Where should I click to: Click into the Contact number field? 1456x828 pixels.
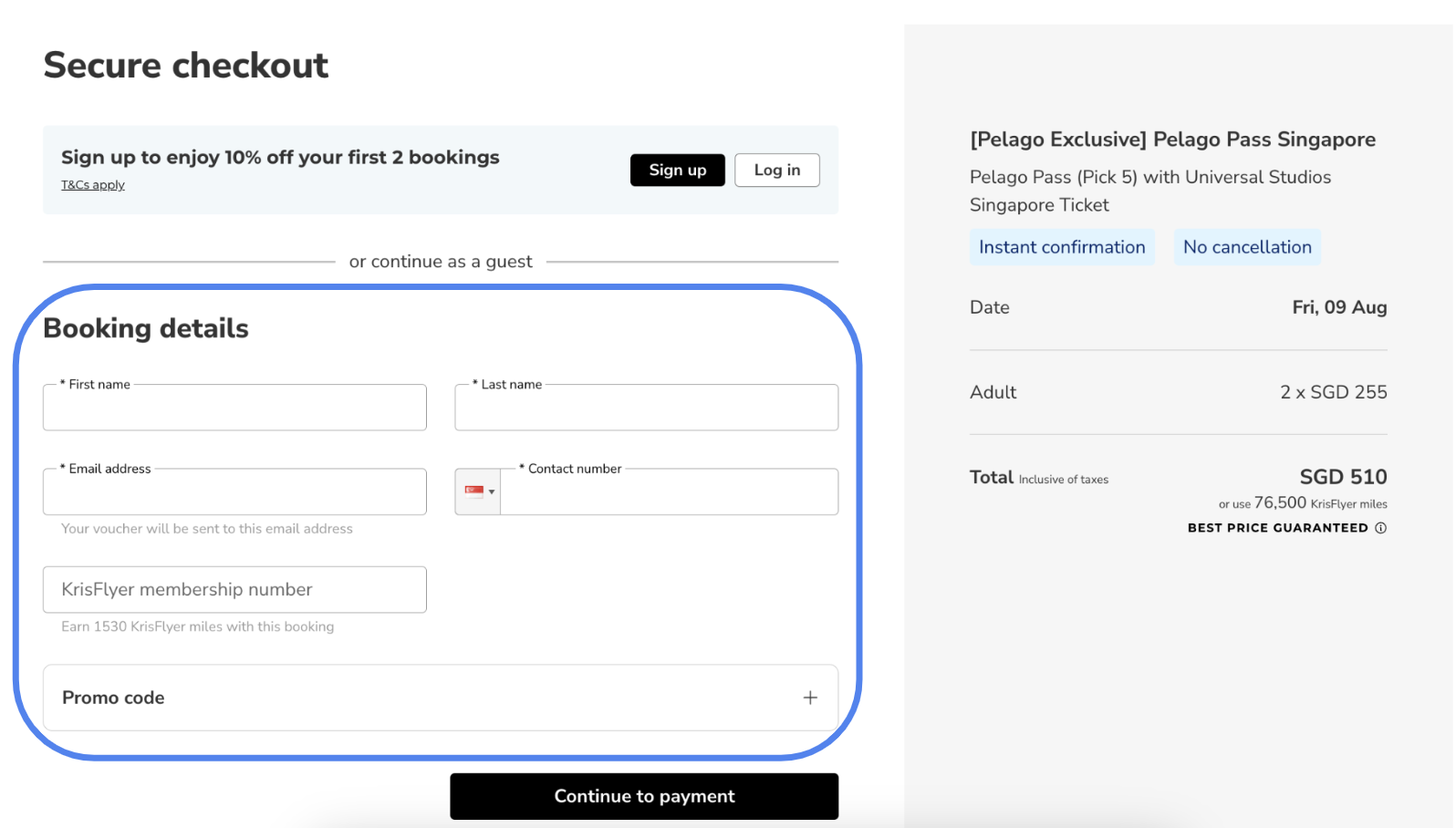point(670,492)
